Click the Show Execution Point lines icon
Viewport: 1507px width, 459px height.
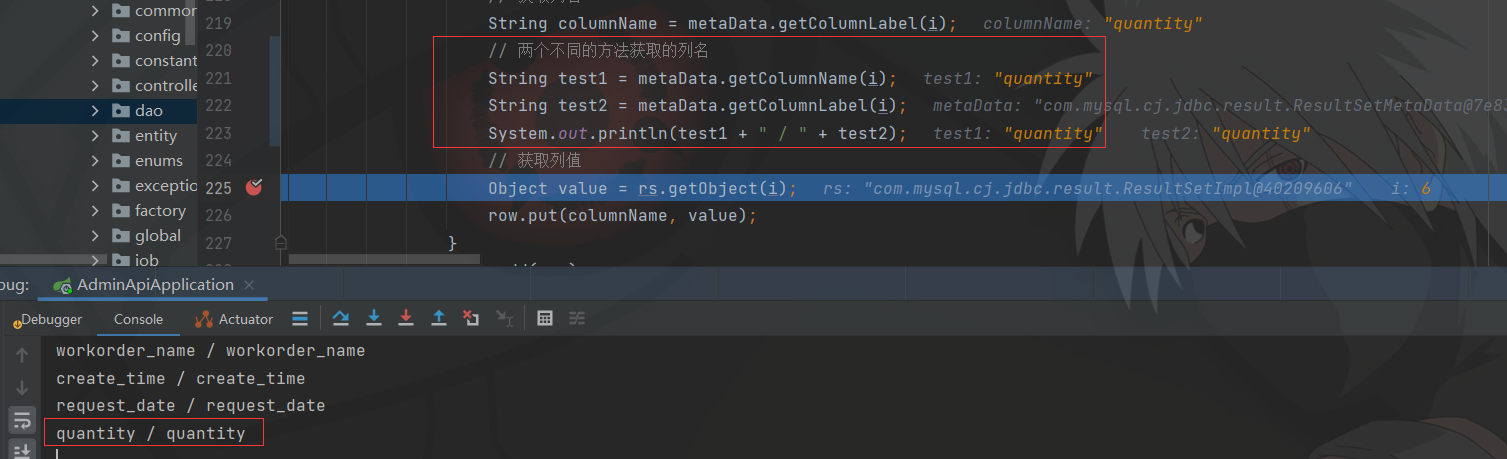click(299, 319)
